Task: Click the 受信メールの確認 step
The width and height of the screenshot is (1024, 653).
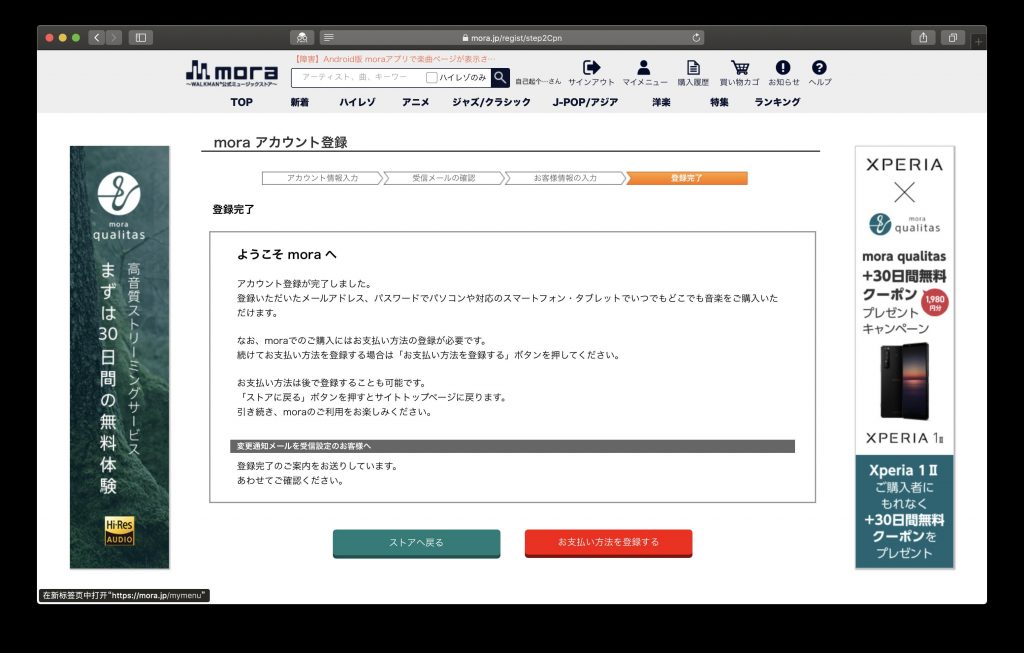Action: pos(443,178)
